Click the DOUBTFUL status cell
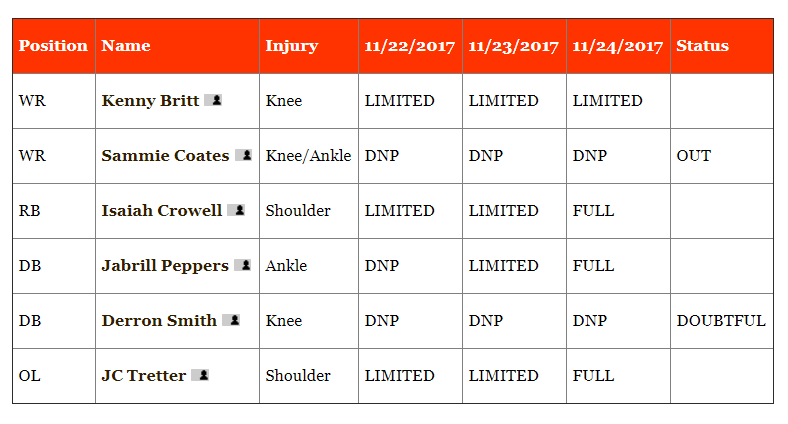788x424 pixels. point(721,321)
